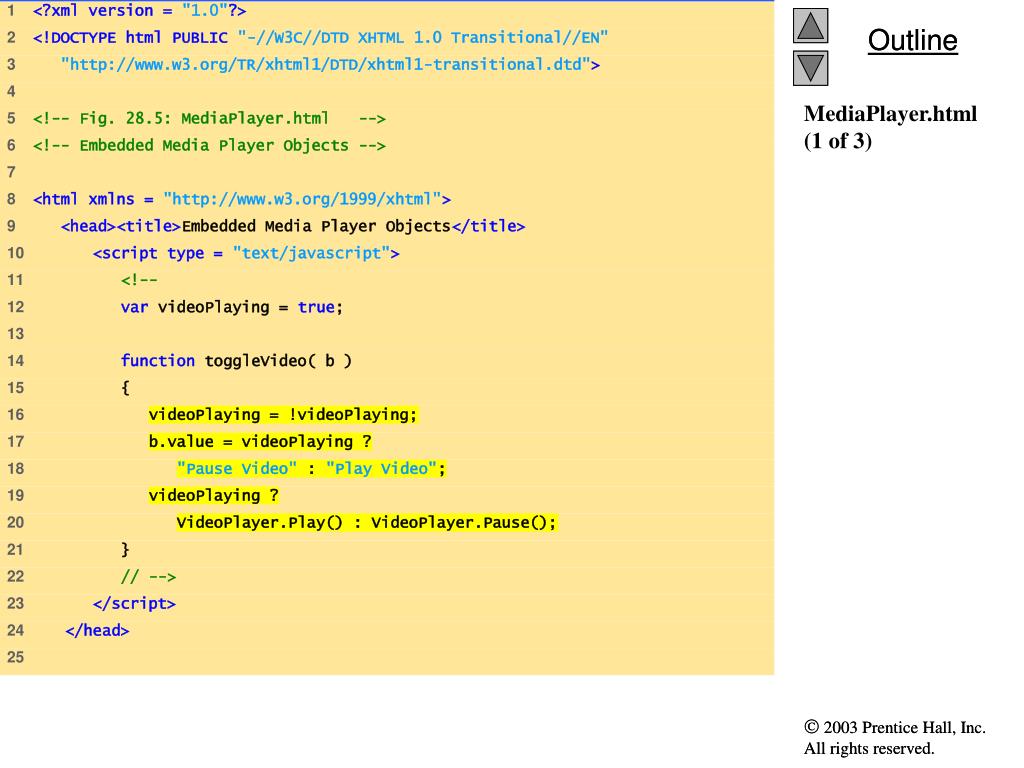Image resolution: width=1024 pixels, height=768 pixels.
Task: Click the title text 'Embedded Media Player Objects' on line 9
Action: click(316, 226)
